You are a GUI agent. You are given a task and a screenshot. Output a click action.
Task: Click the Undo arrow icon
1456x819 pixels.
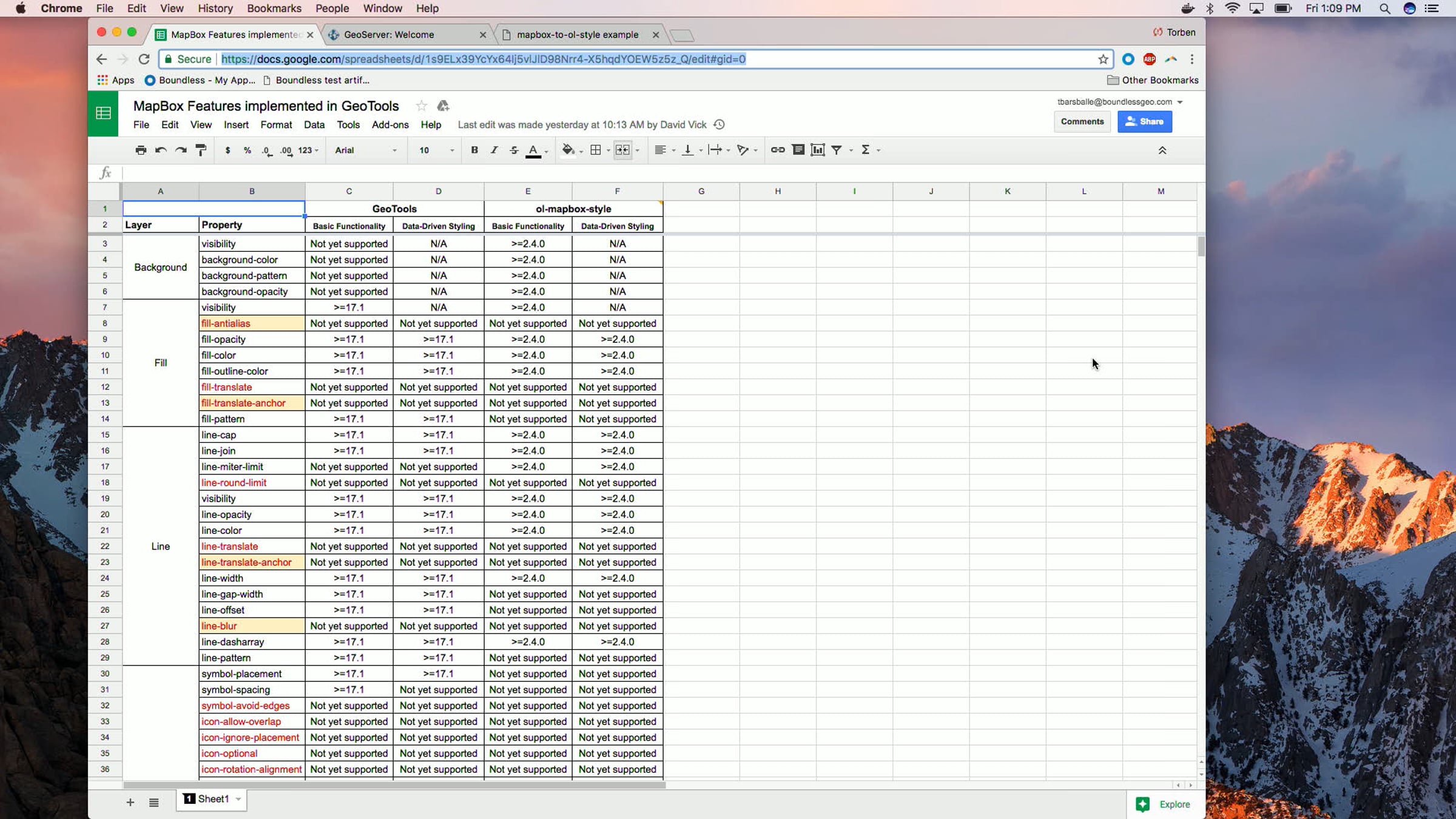click(x=161, y=150)
